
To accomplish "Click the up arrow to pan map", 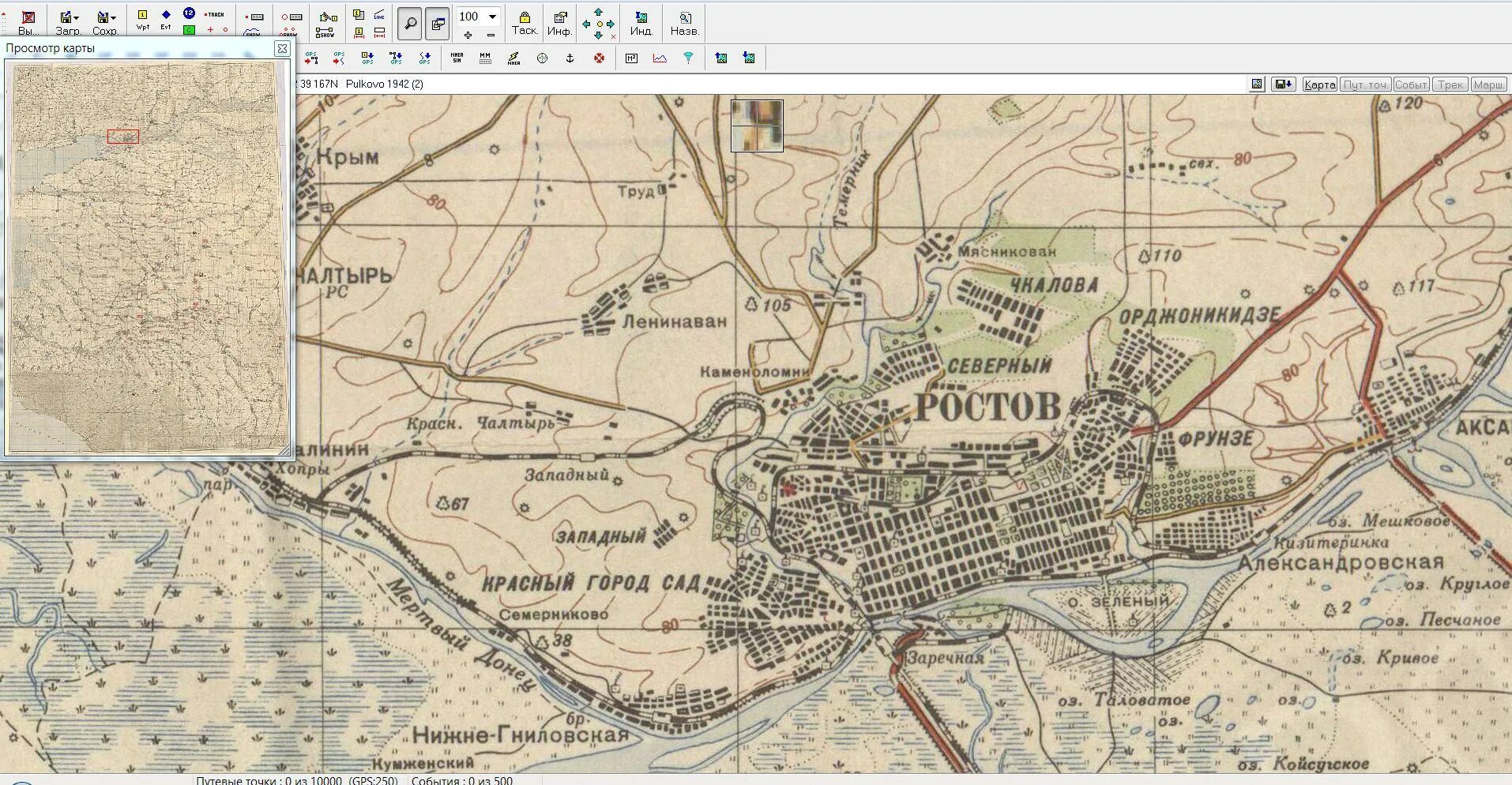I will tap(598, 13).
